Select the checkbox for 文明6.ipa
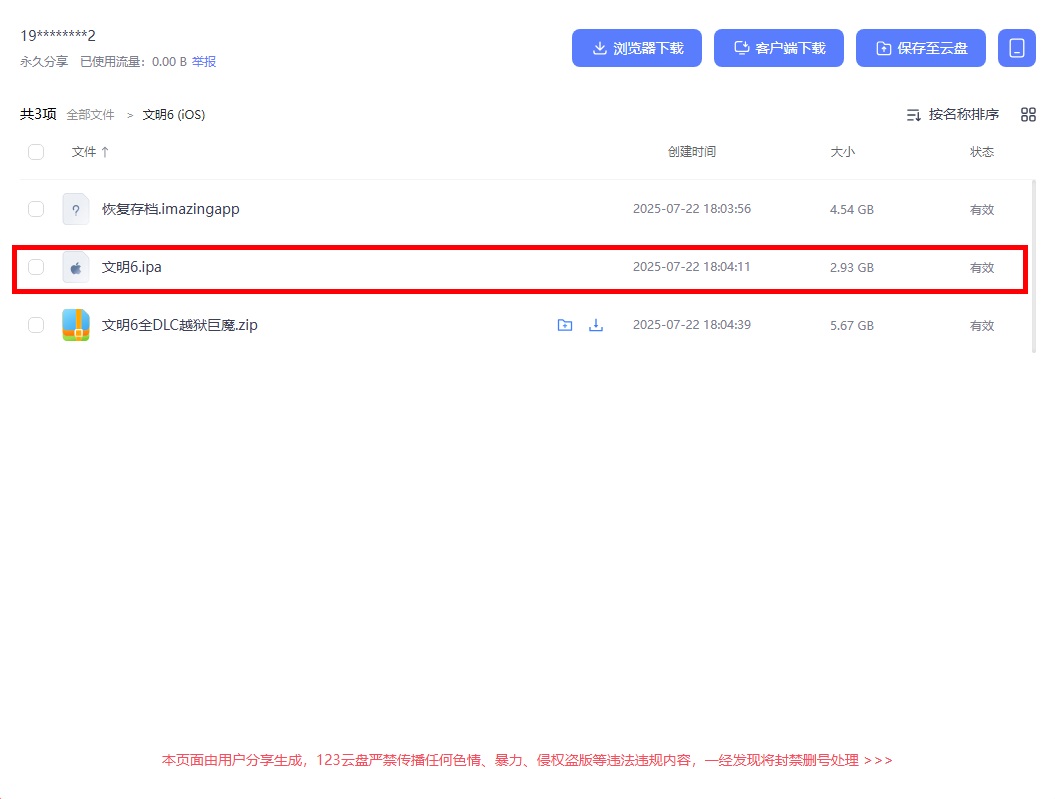Viewport: 1055px width, 799px height. pyautogui.click(x=36, y=268)
